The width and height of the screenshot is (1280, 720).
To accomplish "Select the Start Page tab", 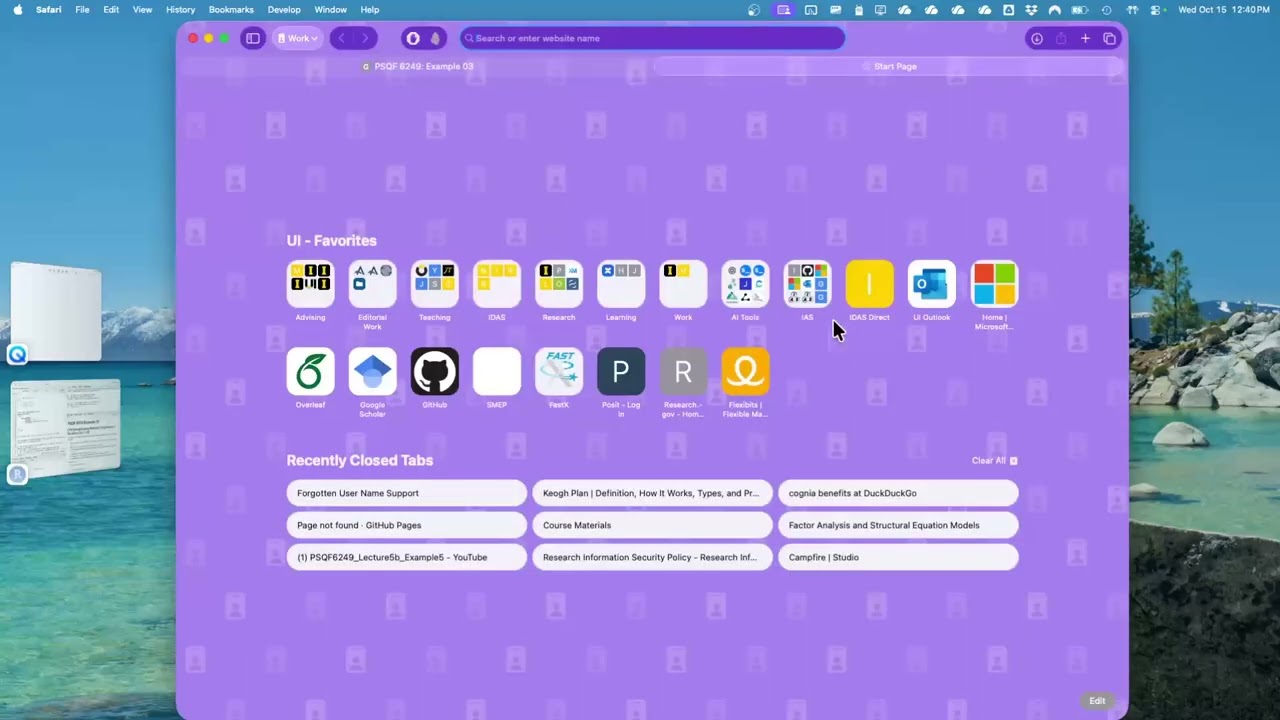I will (x=889, y=66).
